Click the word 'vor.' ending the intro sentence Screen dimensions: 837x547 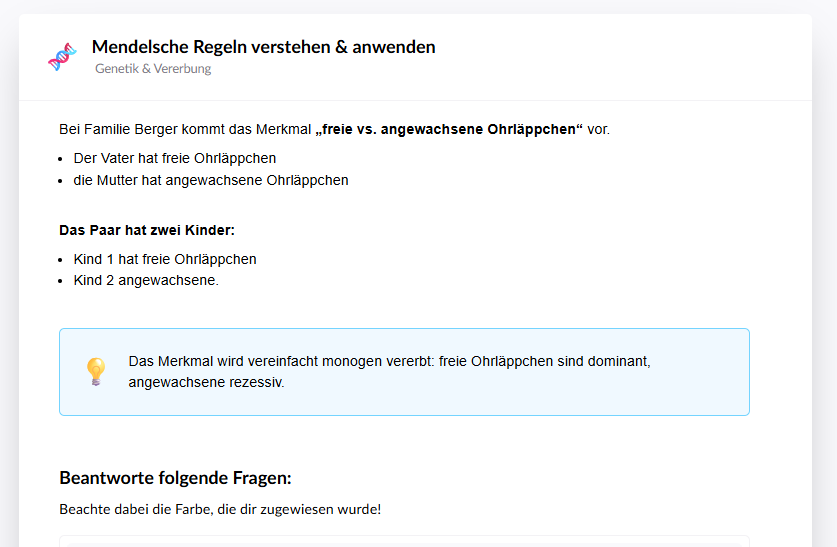click(598, 129)
